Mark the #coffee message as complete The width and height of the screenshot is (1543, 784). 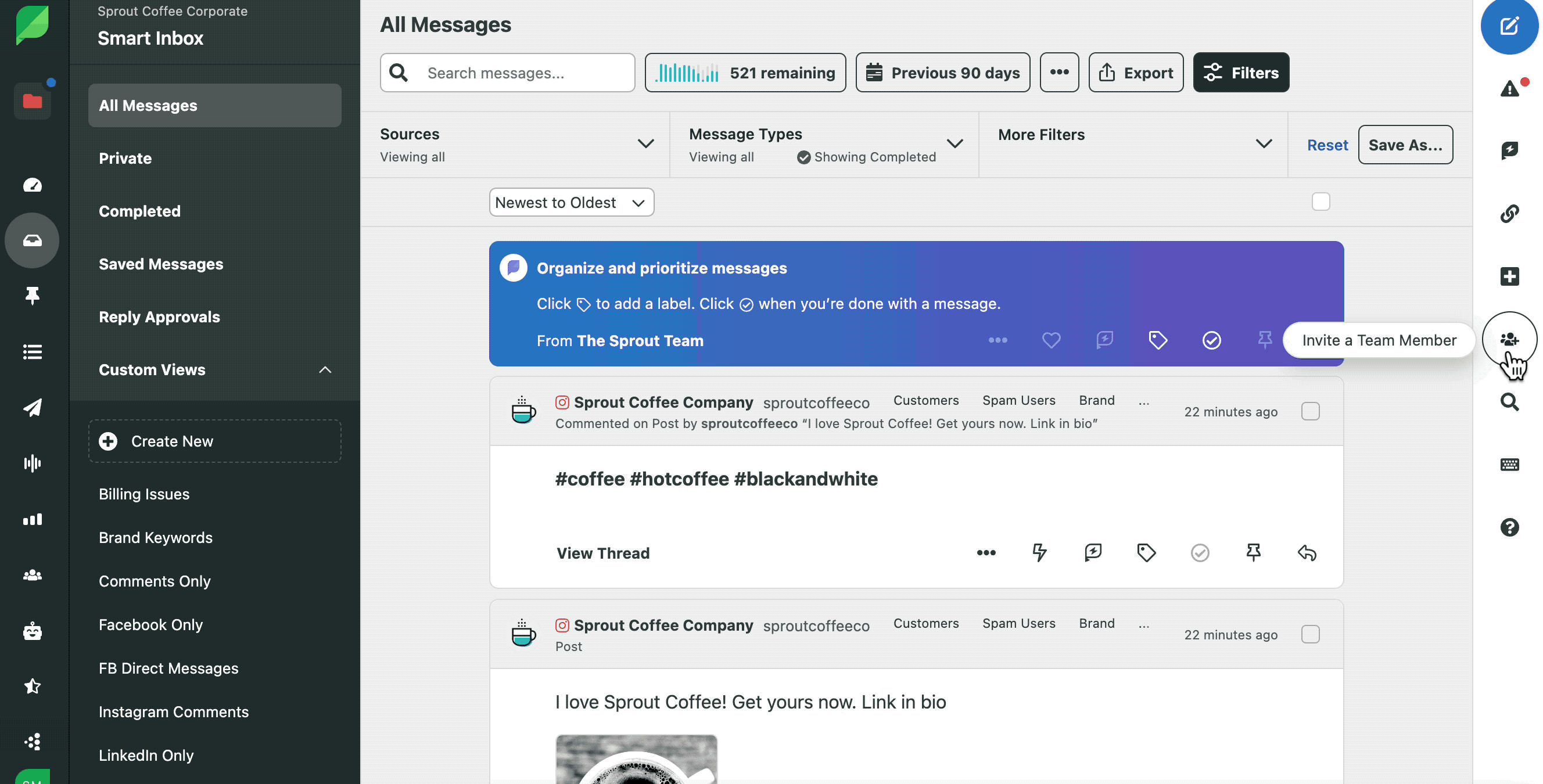click(x=1200, y=553)
